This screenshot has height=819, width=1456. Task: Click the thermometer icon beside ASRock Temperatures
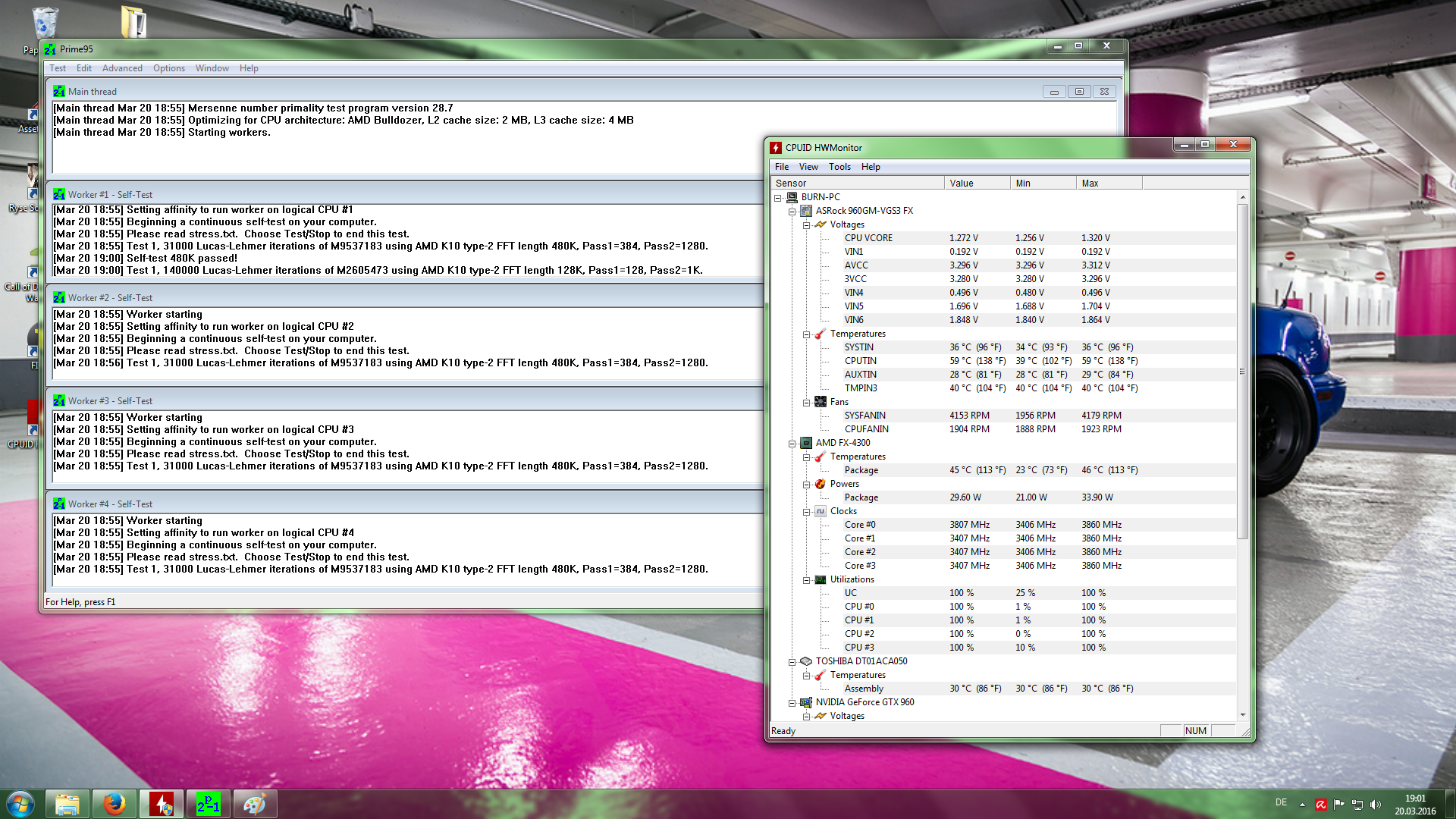821,334
